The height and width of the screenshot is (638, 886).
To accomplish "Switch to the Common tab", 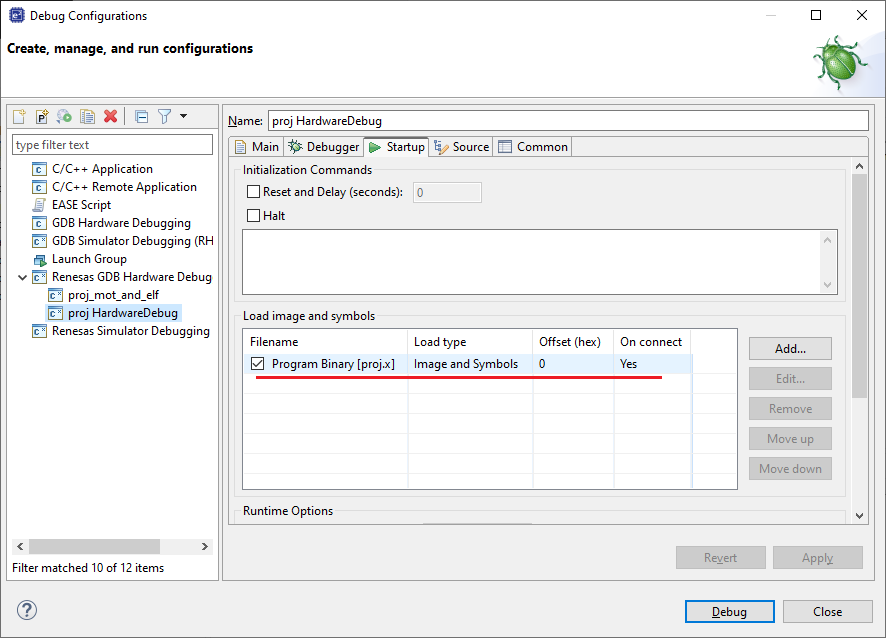I will tap(533, 147).
